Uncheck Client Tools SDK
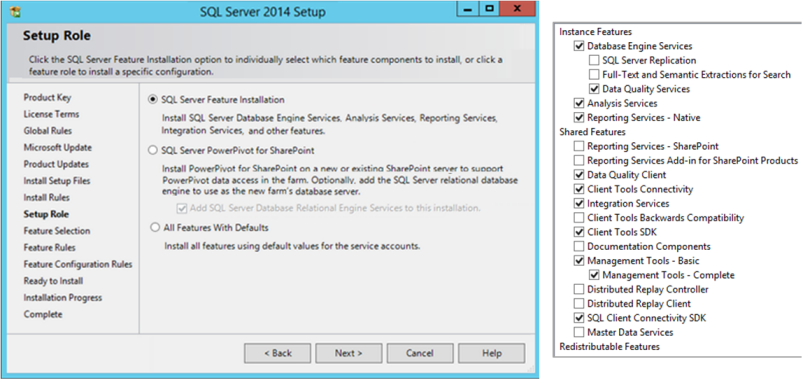The height and width of the screenshot is (380, 803). pos(579,232)
